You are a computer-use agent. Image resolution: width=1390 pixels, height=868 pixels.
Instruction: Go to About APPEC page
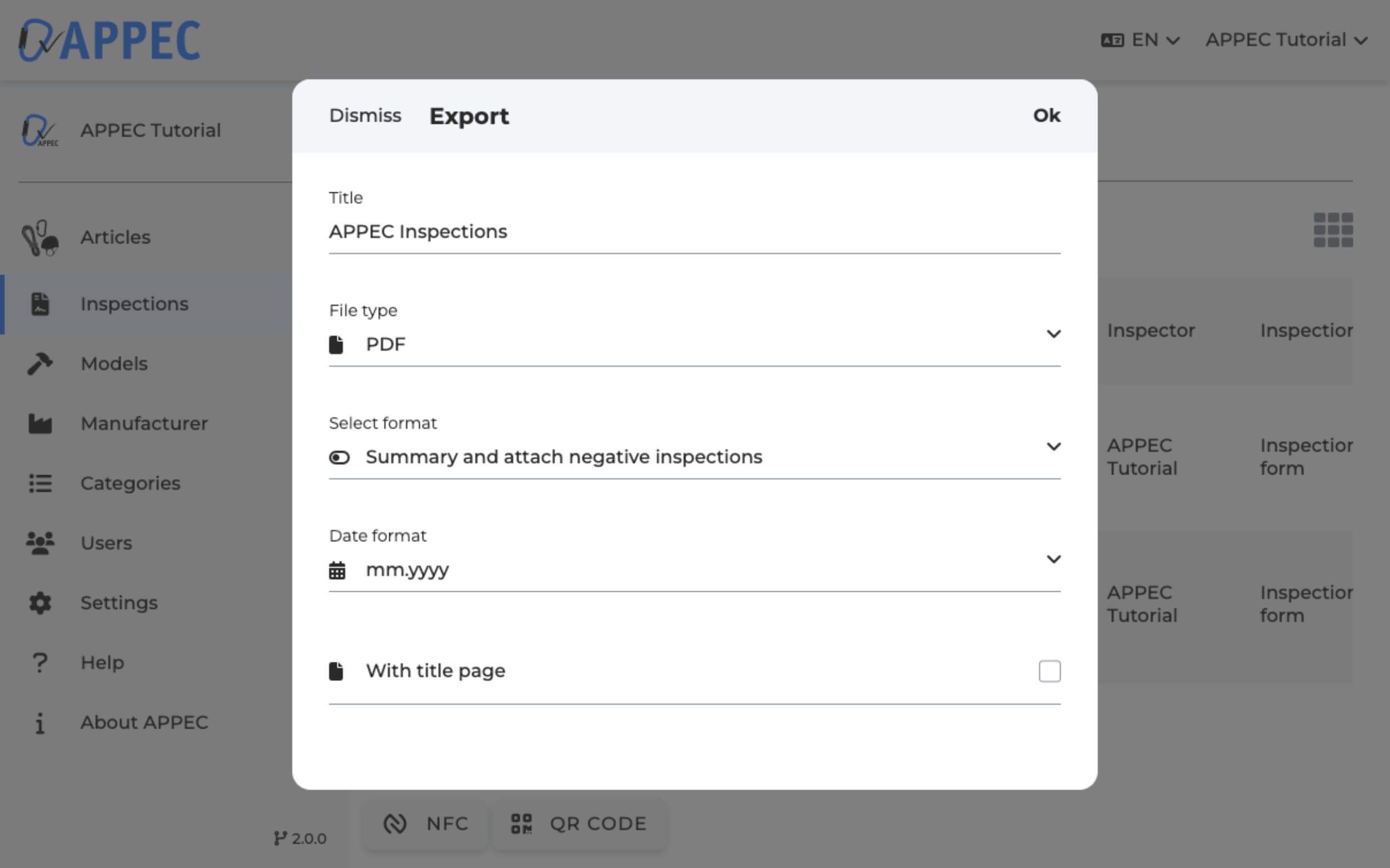[x=143, y=722]
